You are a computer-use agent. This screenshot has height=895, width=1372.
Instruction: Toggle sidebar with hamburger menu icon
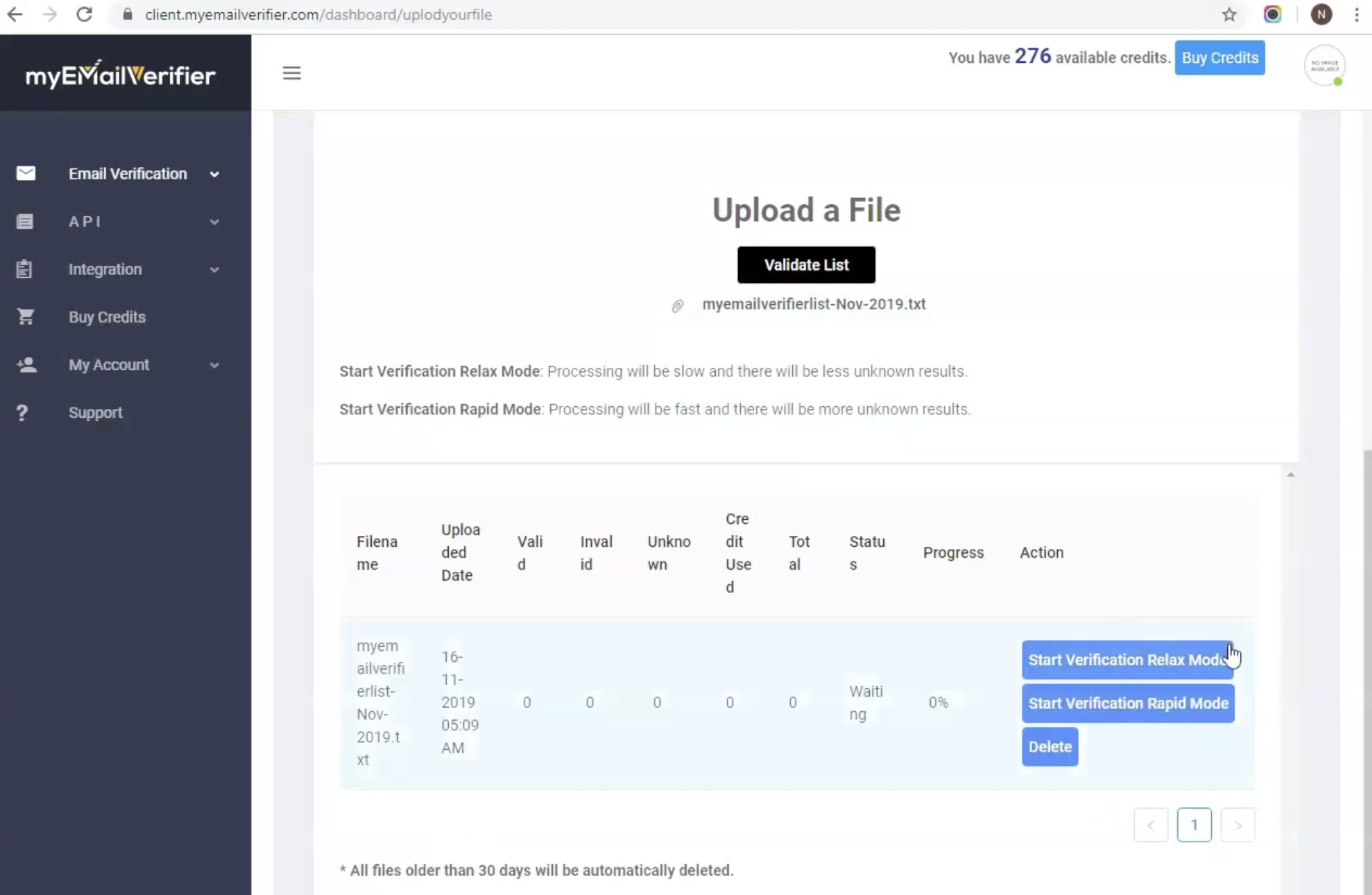coord(291,73)
